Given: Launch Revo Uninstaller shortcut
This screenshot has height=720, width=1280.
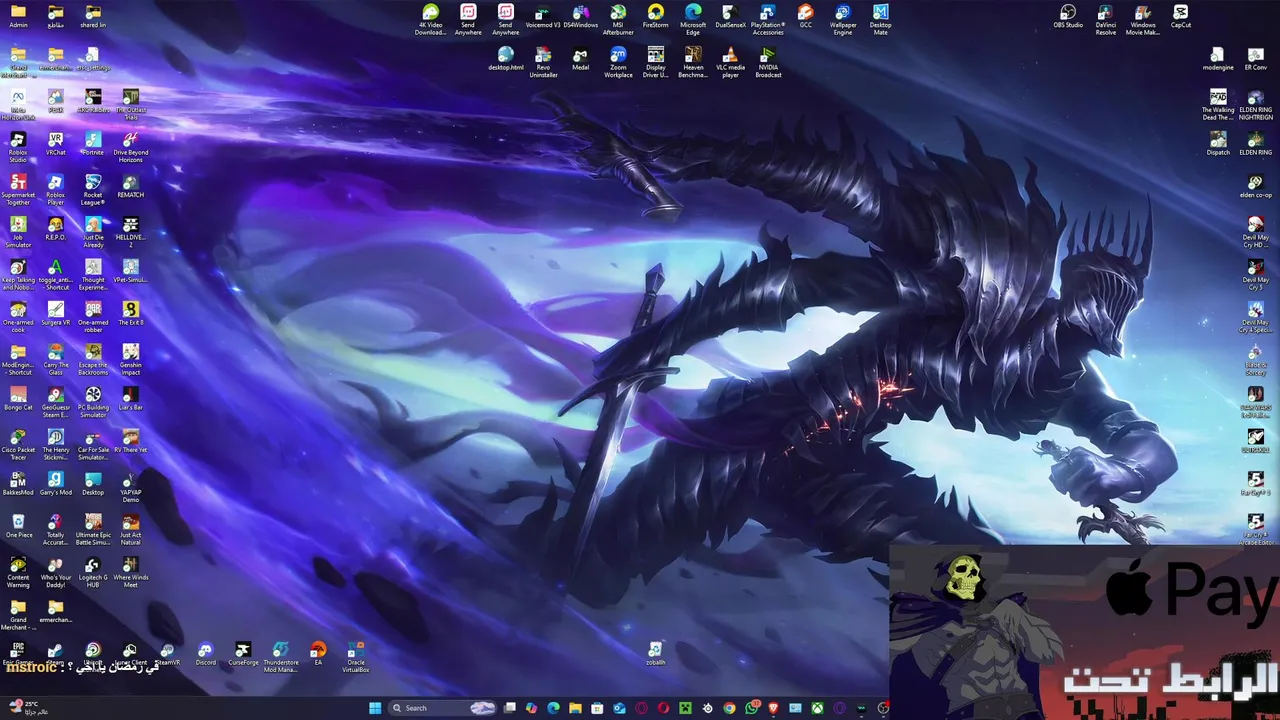Looking at the screenshot, I should (x=543, y=63).
